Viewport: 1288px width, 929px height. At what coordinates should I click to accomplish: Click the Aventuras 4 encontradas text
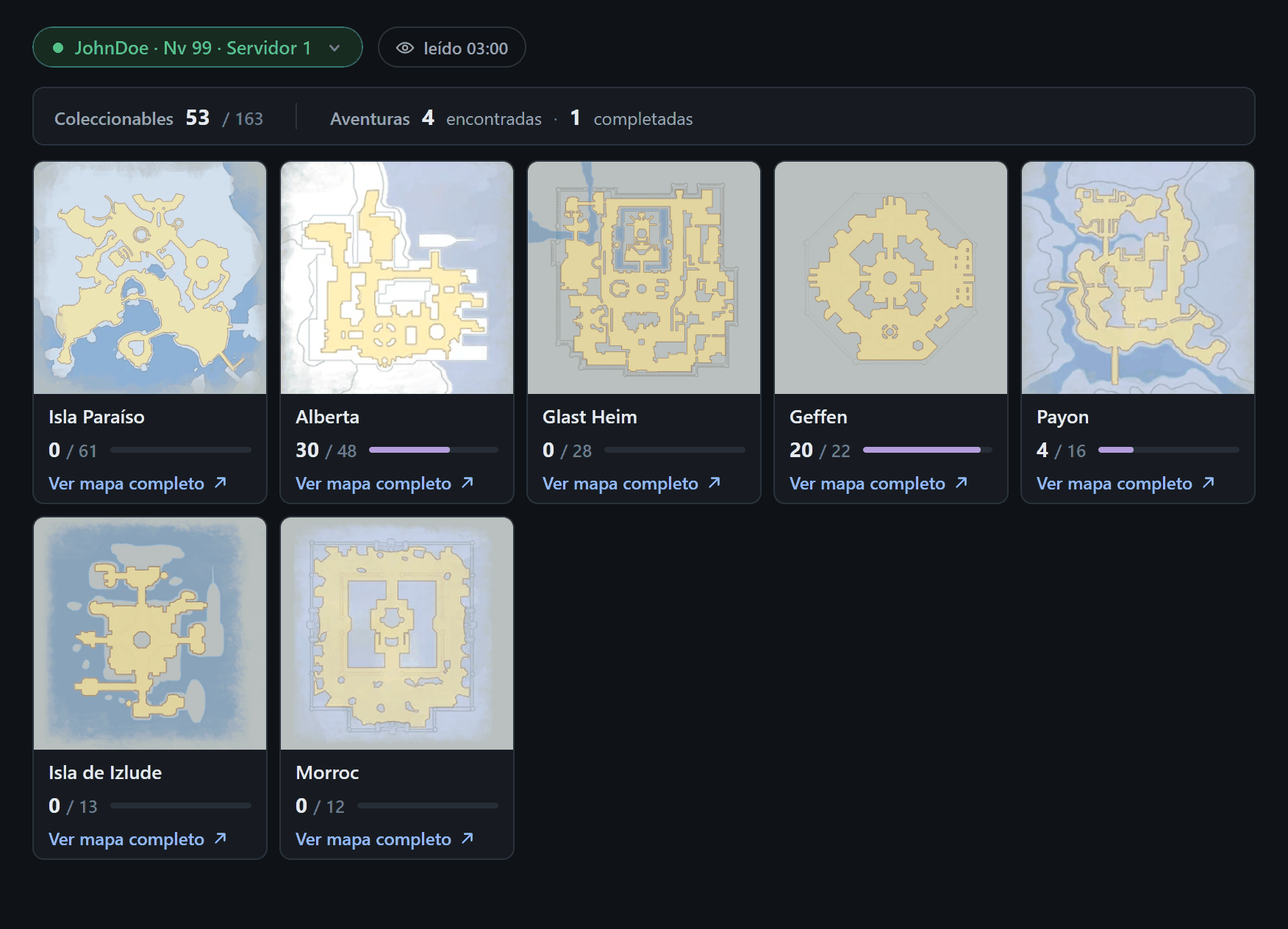(x=436, y=118)
